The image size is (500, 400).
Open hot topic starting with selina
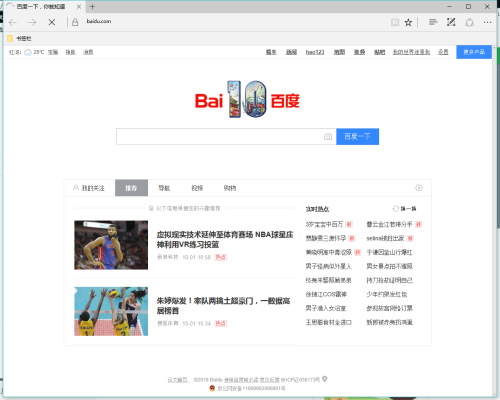385,238
